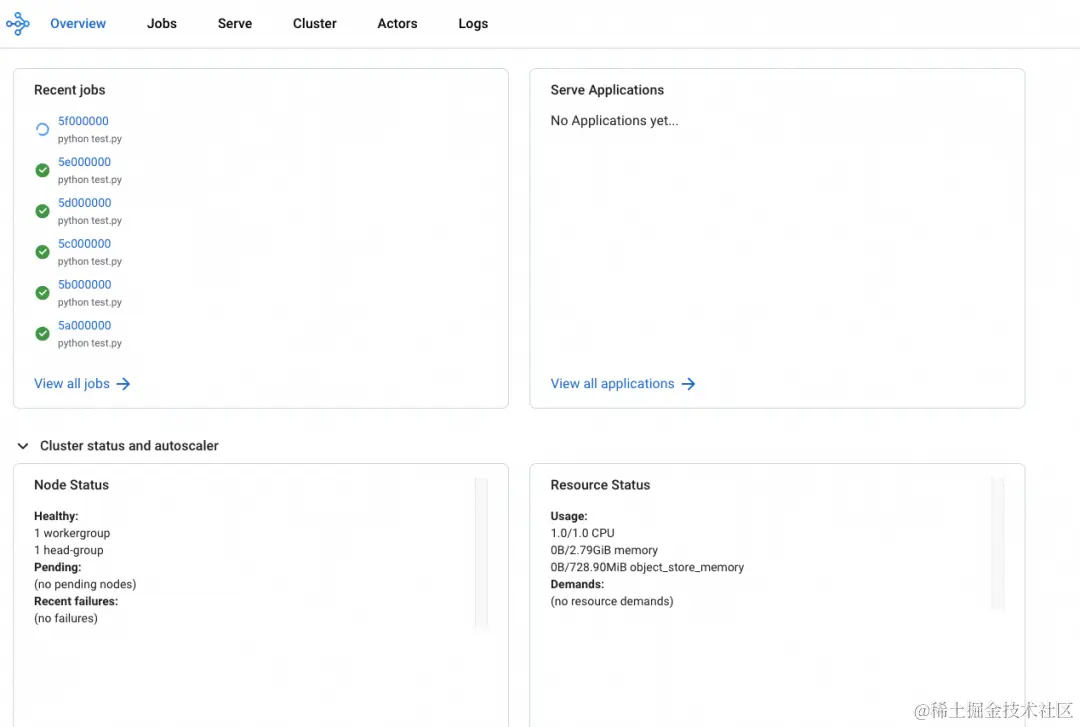Click the Usage: label in Resource Status
This screenshot has height=727, width=1080.
click(569, 516)
